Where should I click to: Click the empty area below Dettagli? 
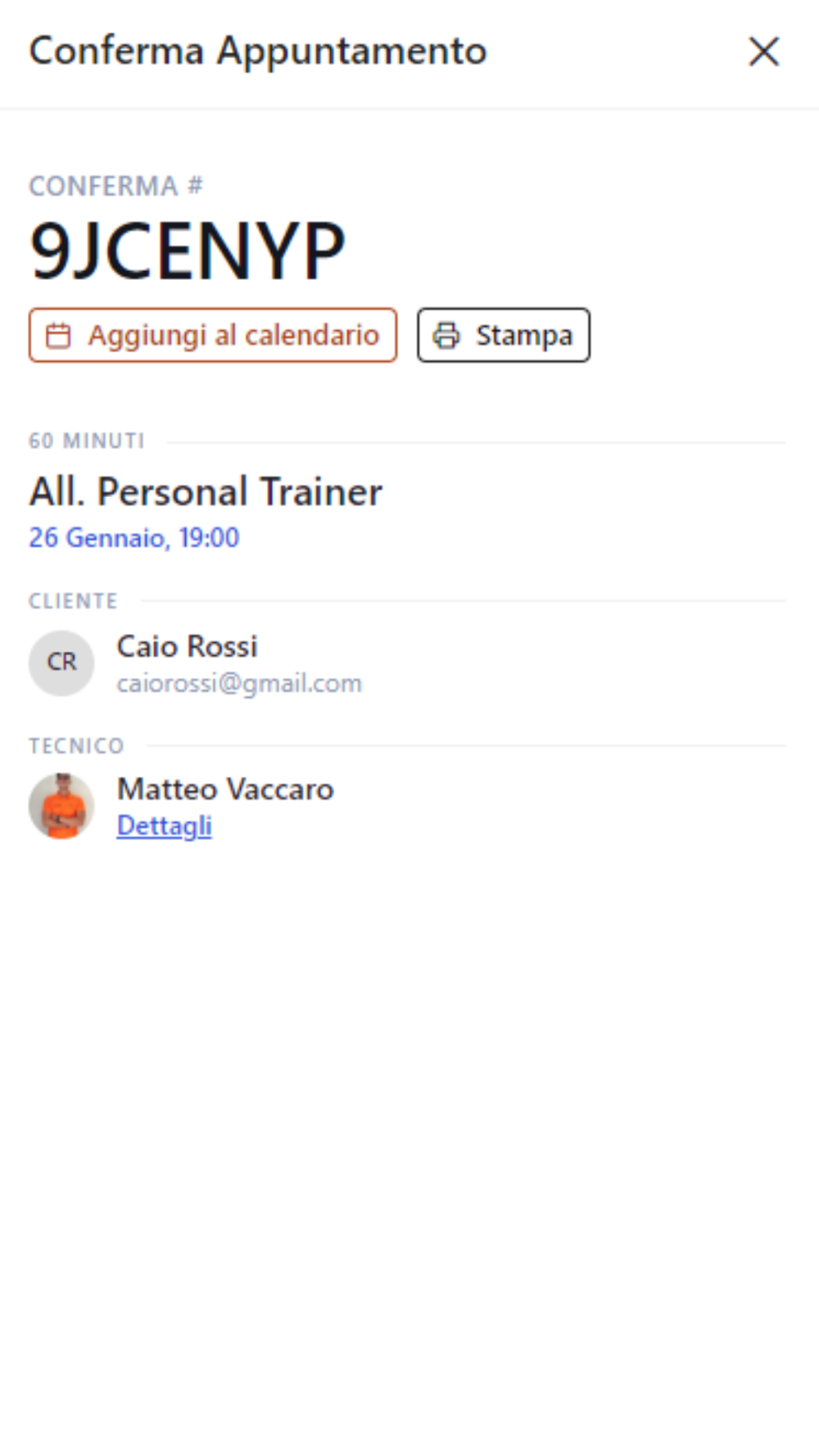click(x=409, y=1146)
